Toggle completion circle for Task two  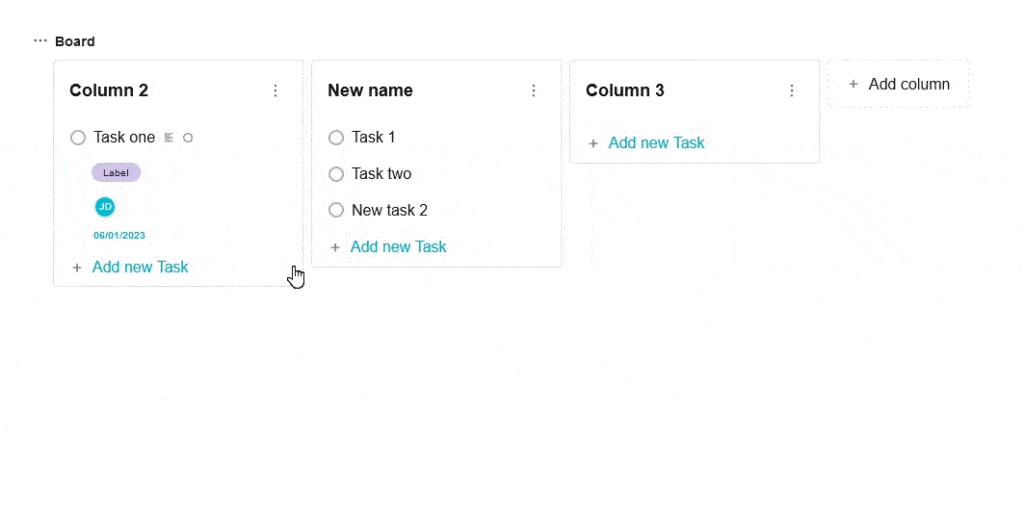tap(336, 174)
